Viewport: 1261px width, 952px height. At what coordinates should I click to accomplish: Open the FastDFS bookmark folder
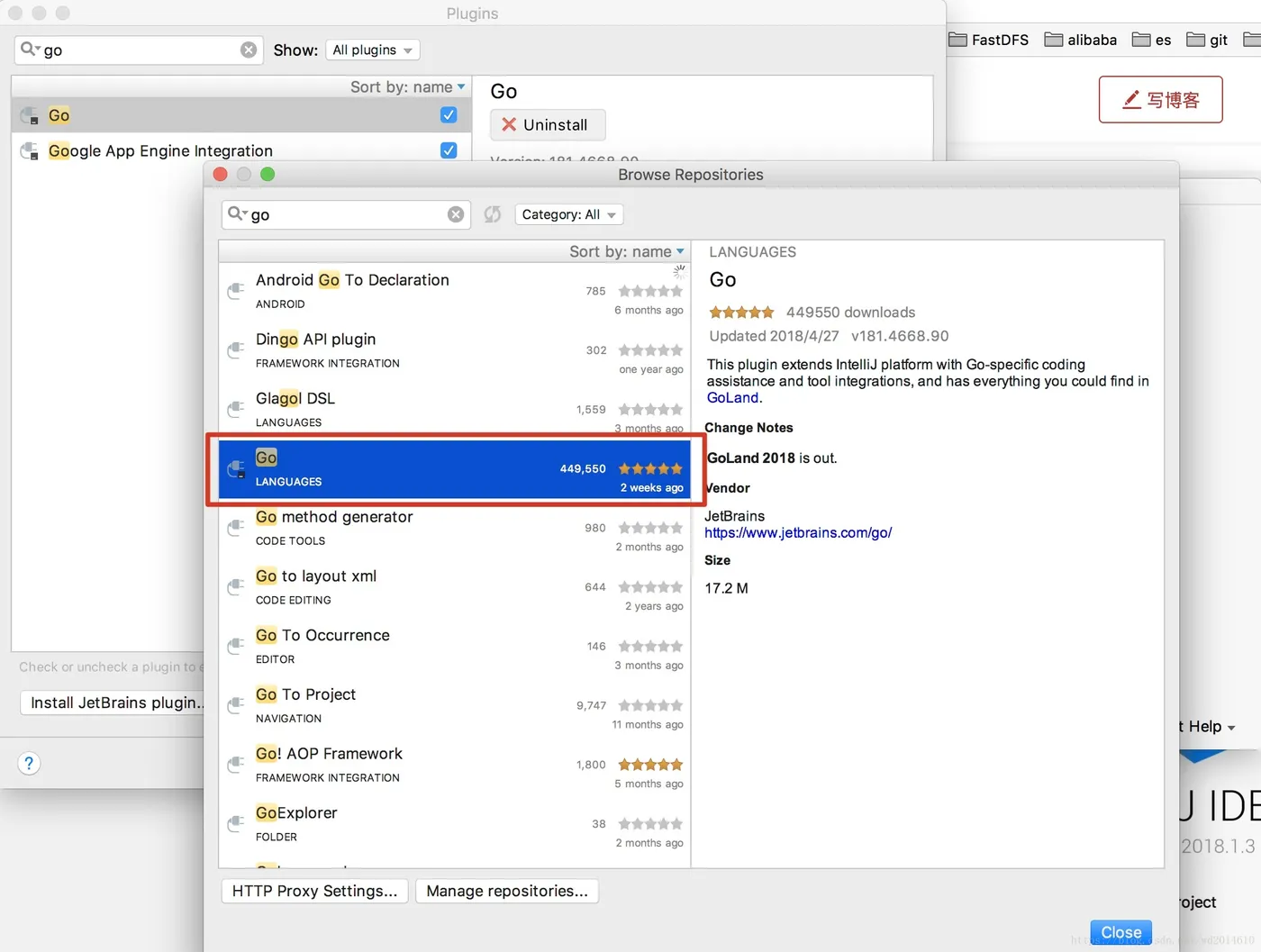click(x=989, y=40)
